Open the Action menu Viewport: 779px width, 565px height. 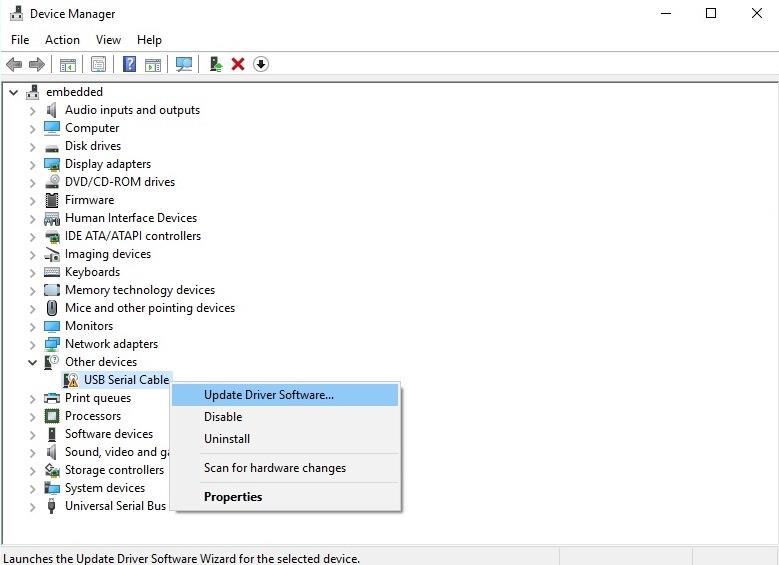click(62, 40)
